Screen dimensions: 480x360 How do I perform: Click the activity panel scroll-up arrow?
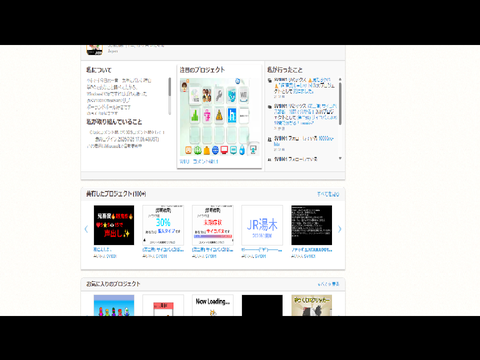coord(340,79)
